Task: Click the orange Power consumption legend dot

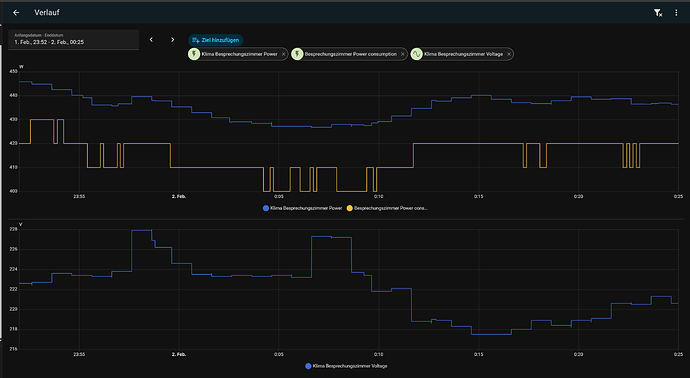Action: click(350, 208)
